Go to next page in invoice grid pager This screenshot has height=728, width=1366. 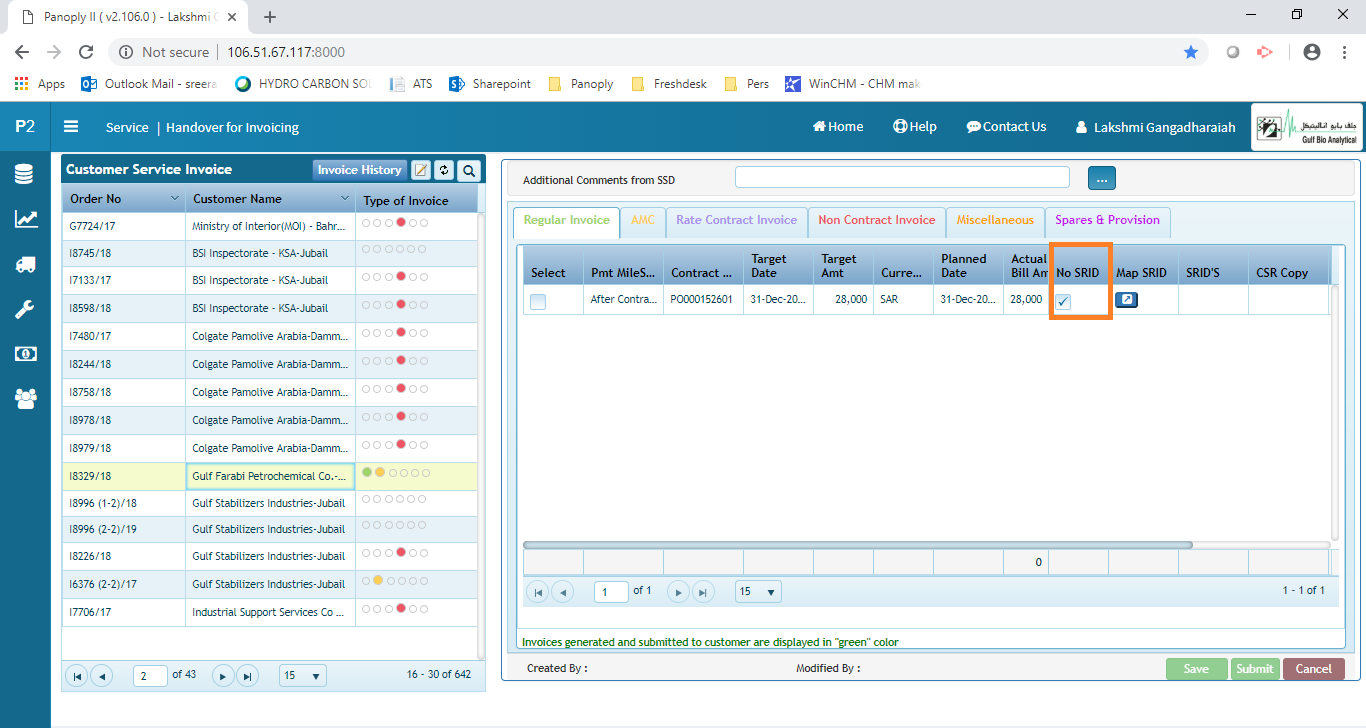coord(679,592)
